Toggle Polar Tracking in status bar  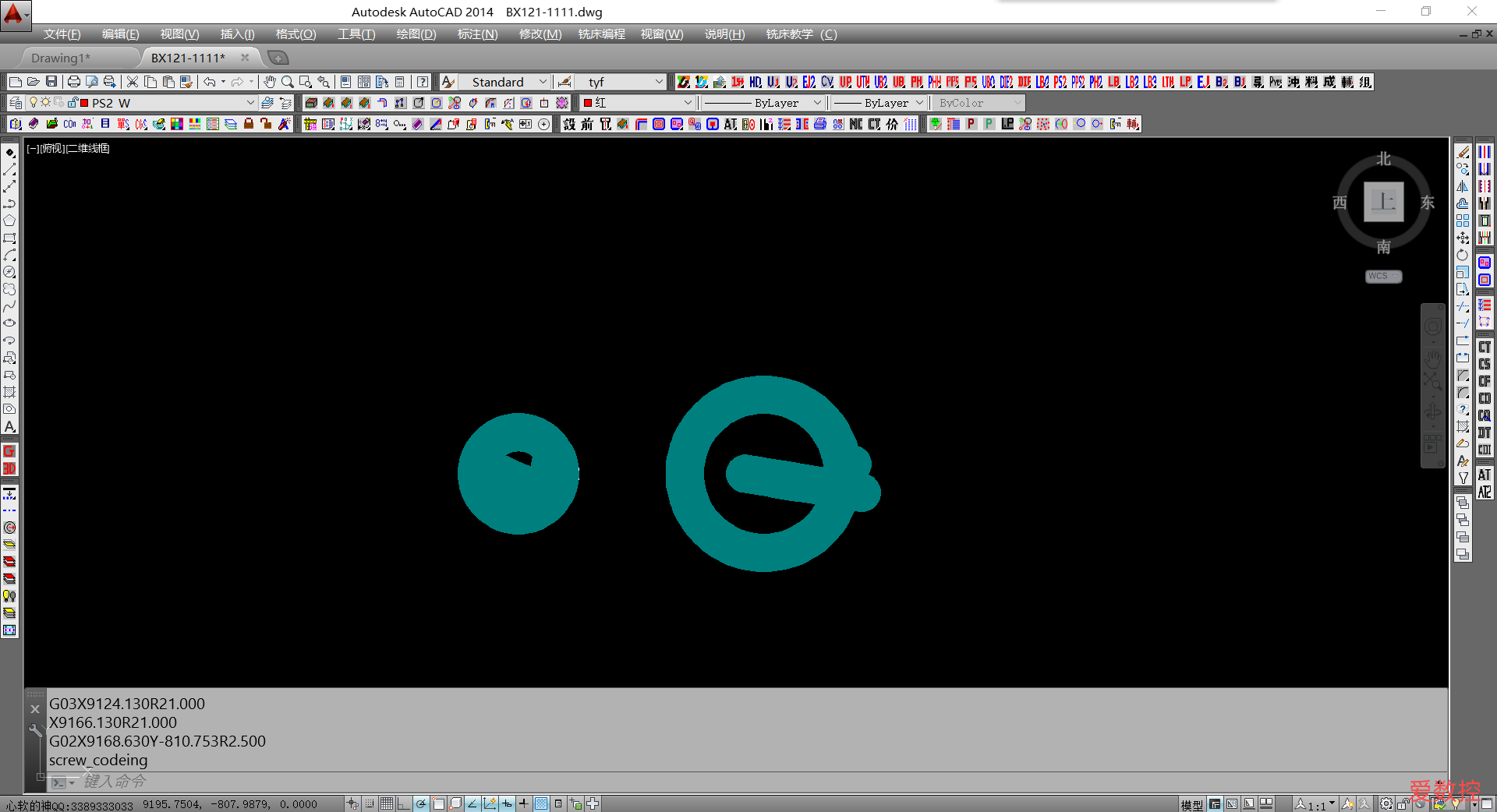coord(421,803)
